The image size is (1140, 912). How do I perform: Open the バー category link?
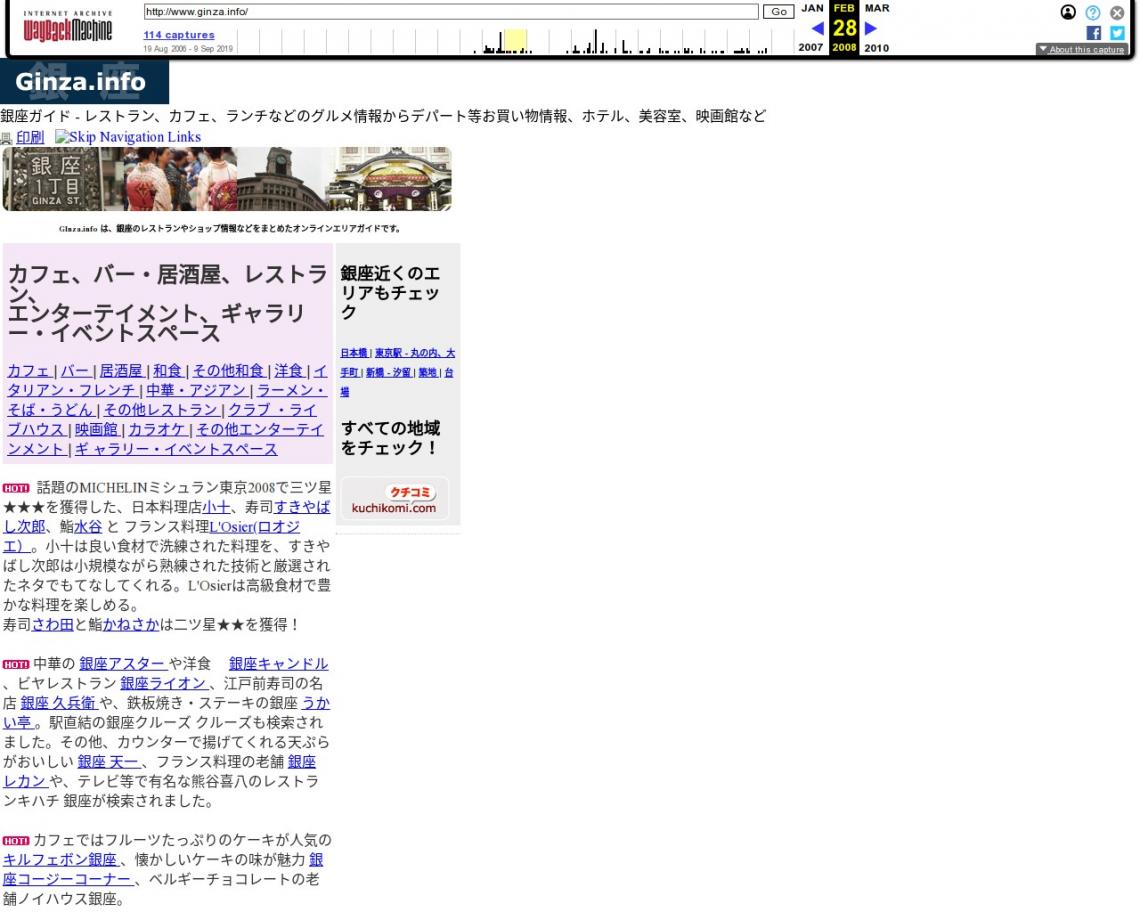tap(75, 370)
